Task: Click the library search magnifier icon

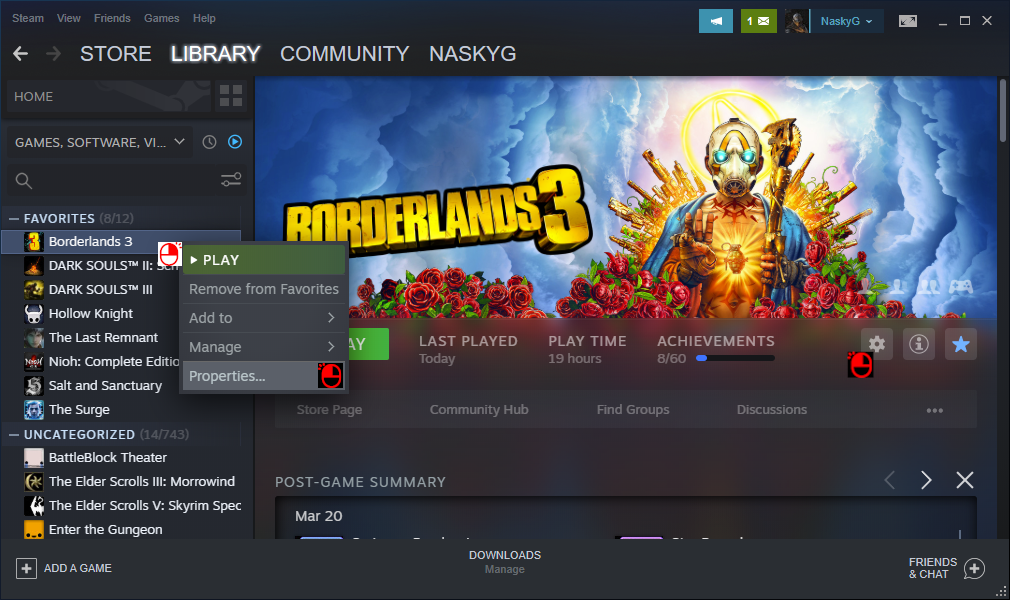Action: pyautogui.click(x=24, y=181)
